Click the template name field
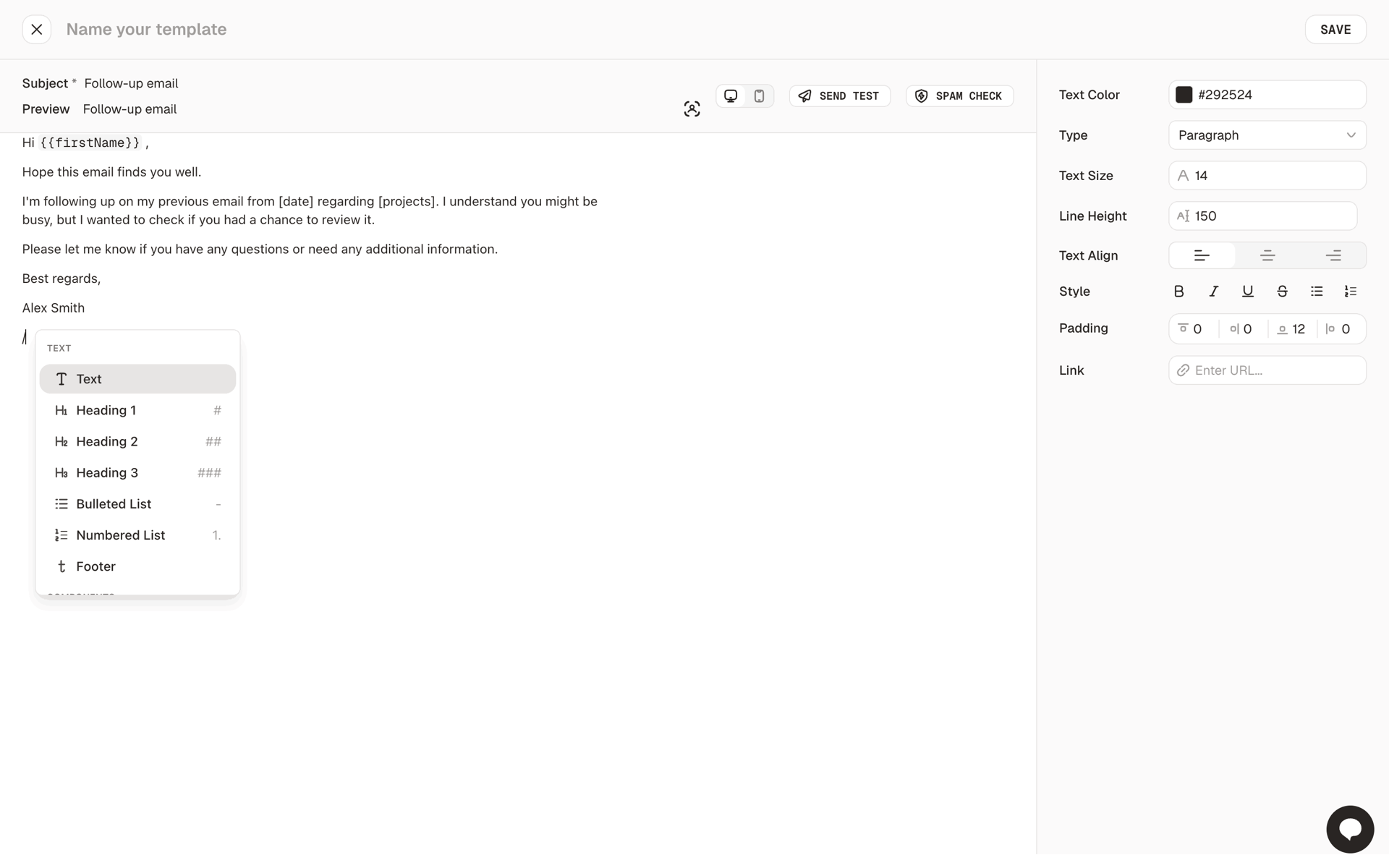Image resolution: width=1389 pixels, height=868 pixels. [146, 30]
